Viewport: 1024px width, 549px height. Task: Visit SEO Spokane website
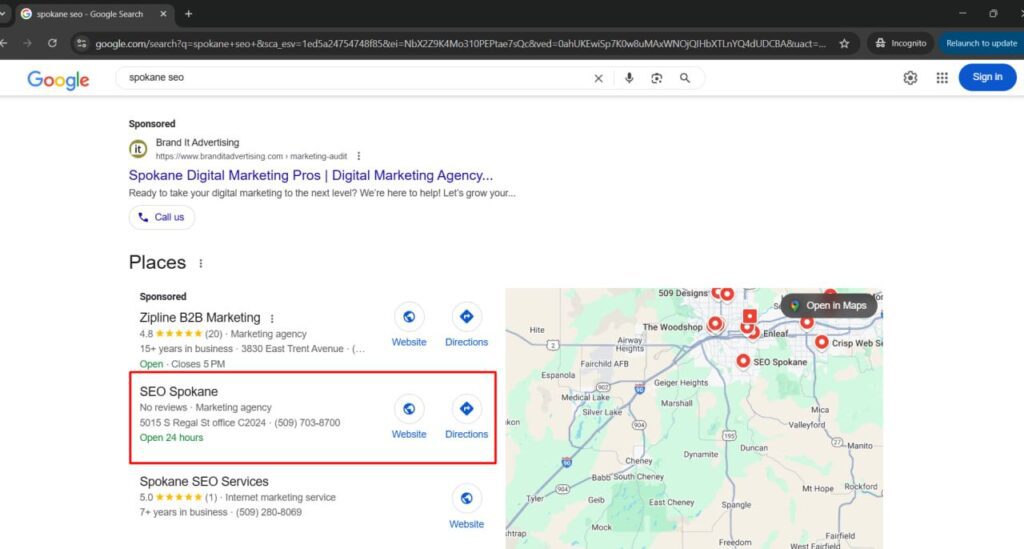coord(409,417)
